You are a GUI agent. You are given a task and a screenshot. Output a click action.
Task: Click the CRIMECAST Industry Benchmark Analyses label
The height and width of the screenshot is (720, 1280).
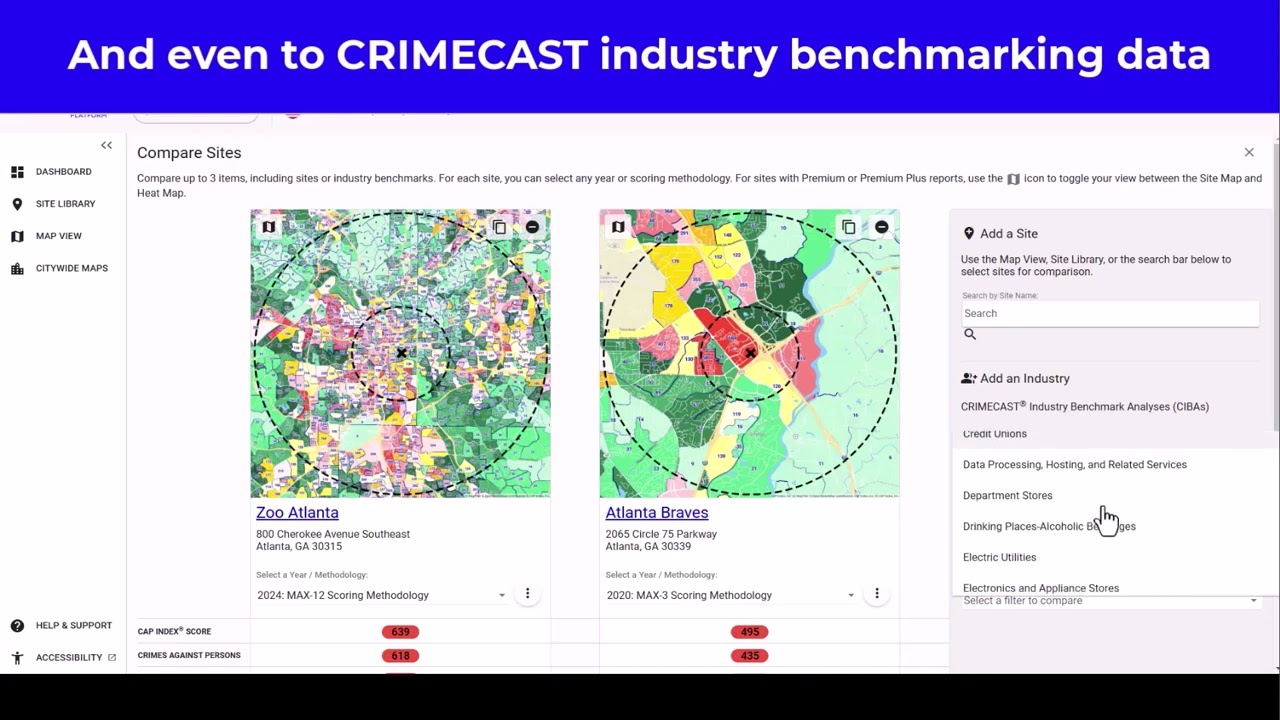(1085, 407)
